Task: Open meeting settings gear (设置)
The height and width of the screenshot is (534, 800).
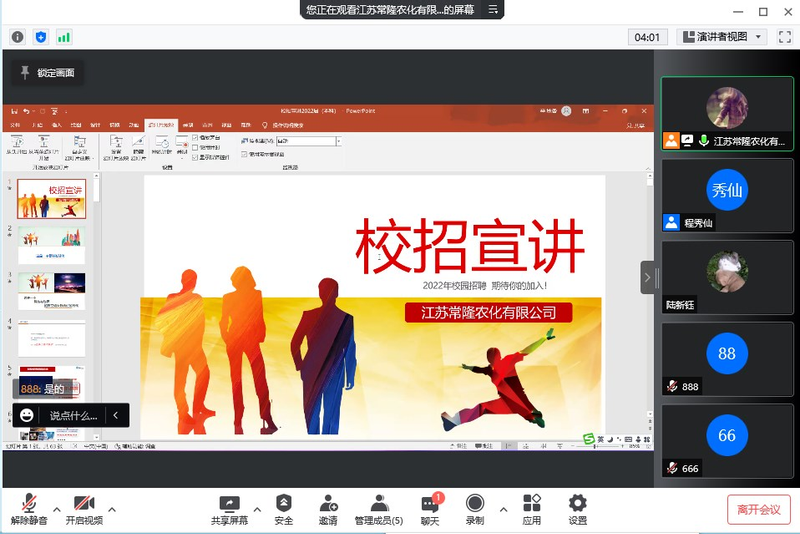Action: tap(578, 503)
